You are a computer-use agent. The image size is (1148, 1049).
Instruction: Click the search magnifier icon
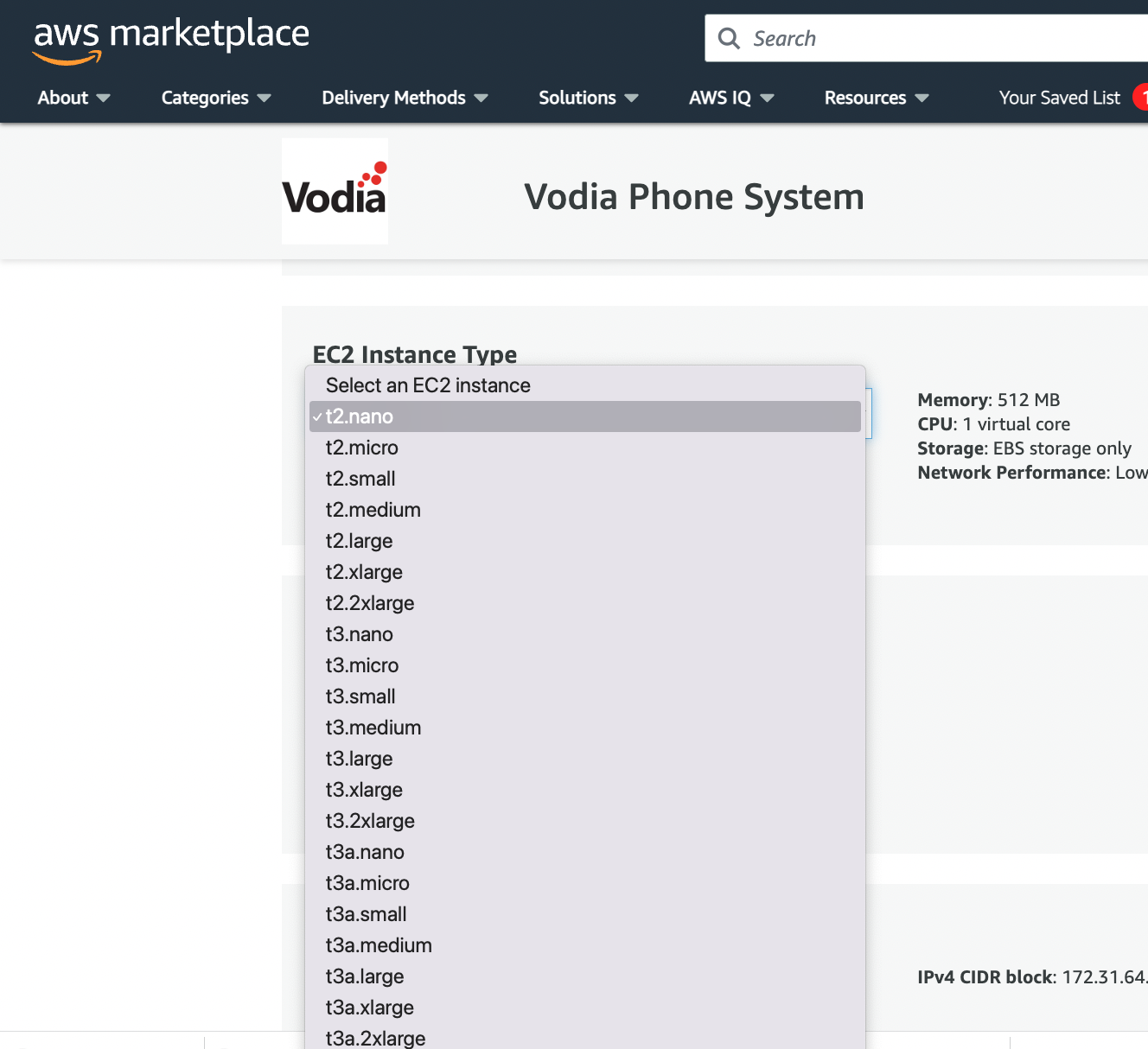click(x=729, y=38)
